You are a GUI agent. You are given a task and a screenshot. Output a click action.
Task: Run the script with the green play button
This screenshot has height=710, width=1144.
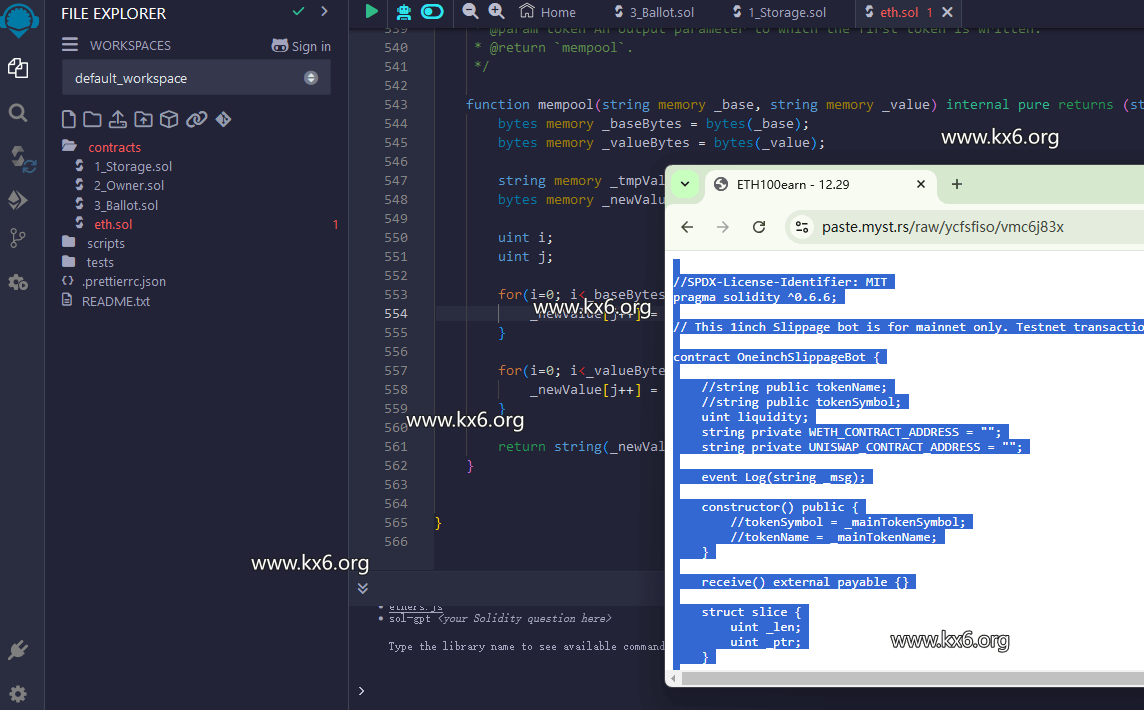pyautogui.click(x=369, y=12)
